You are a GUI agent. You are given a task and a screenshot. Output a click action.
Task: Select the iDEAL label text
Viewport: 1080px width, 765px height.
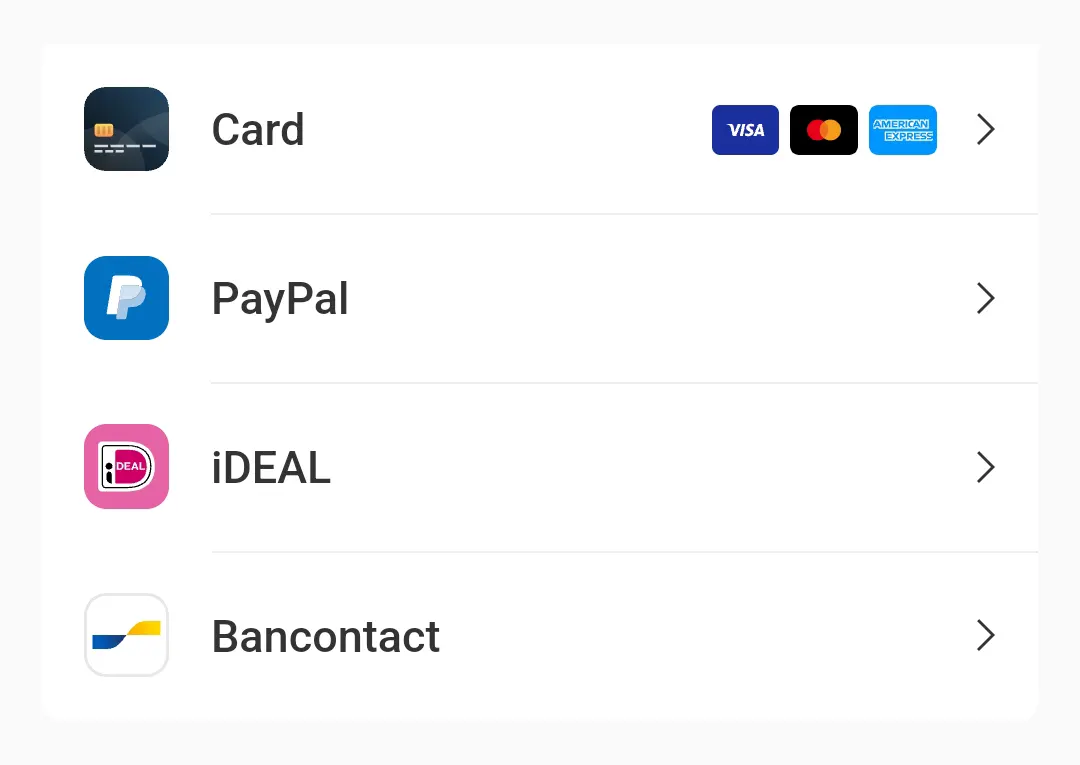[271, 468]
